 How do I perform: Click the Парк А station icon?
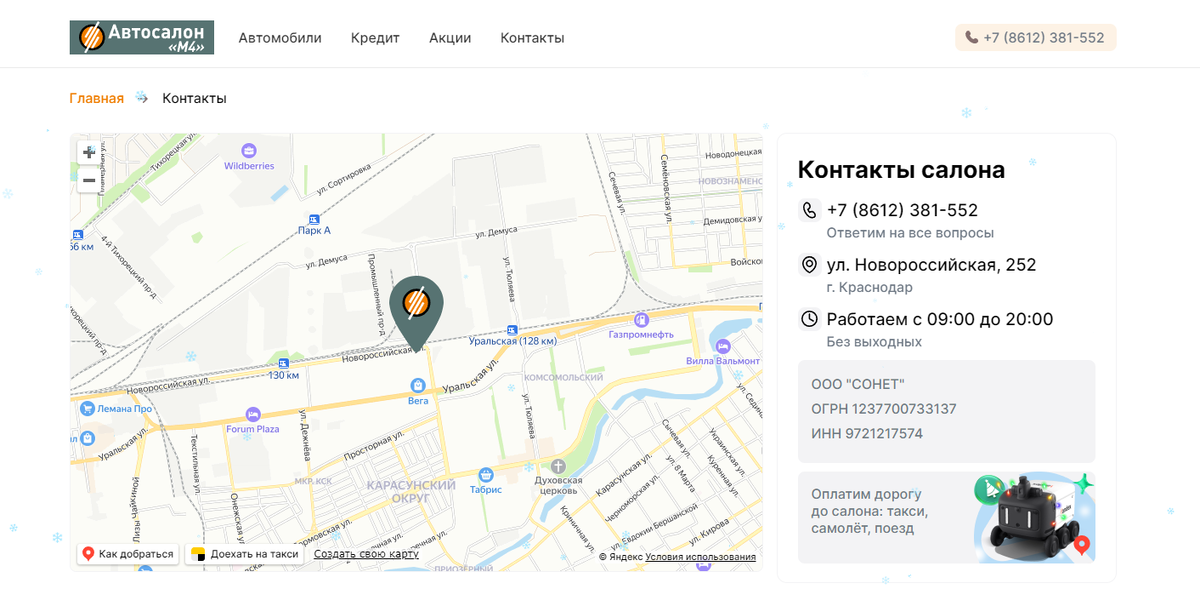pyautogui.click(x=314, y=218)
